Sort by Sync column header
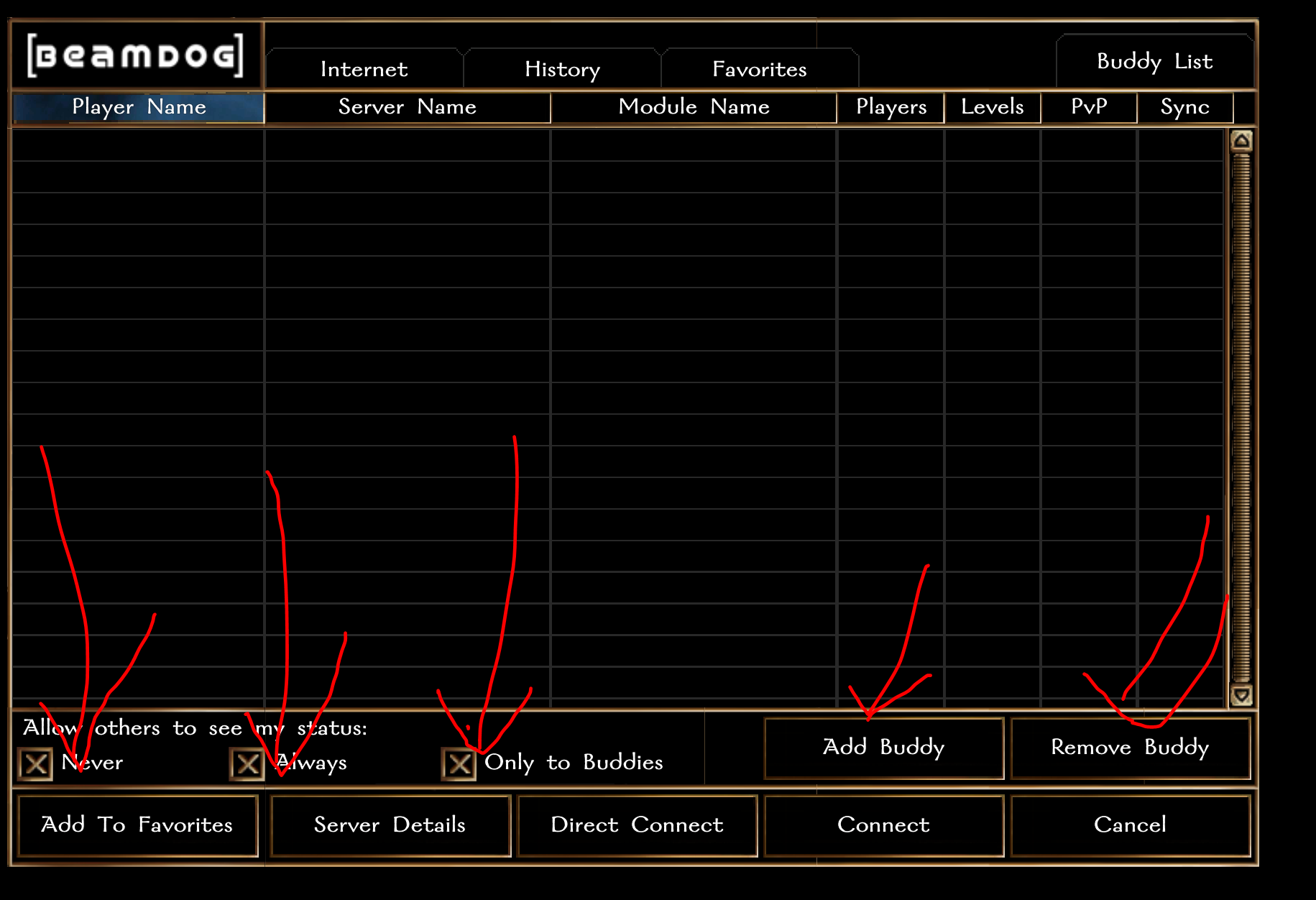 (1185, 107)
